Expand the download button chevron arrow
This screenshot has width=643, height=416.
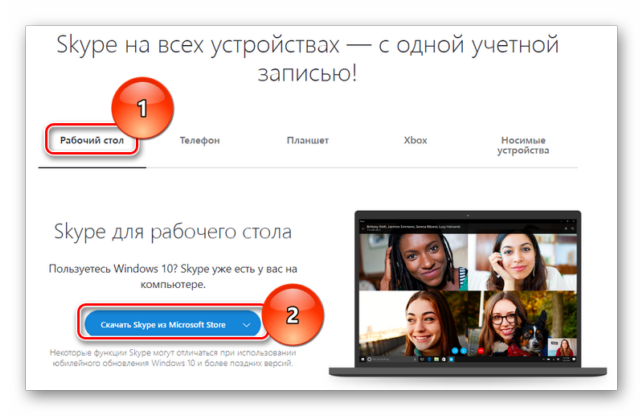[246, 325]
